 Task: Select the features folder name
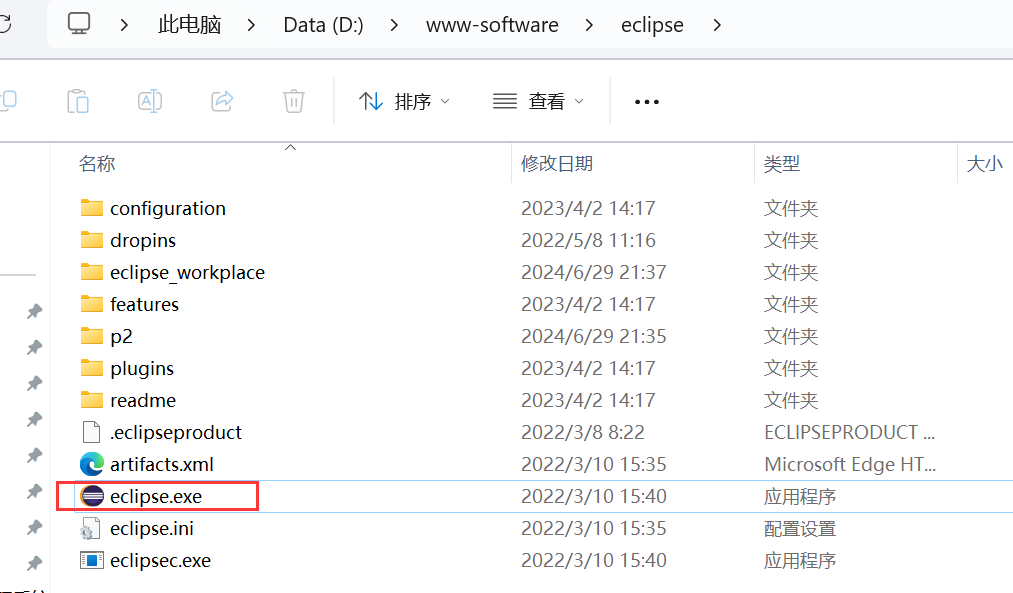tap(144, 304)
